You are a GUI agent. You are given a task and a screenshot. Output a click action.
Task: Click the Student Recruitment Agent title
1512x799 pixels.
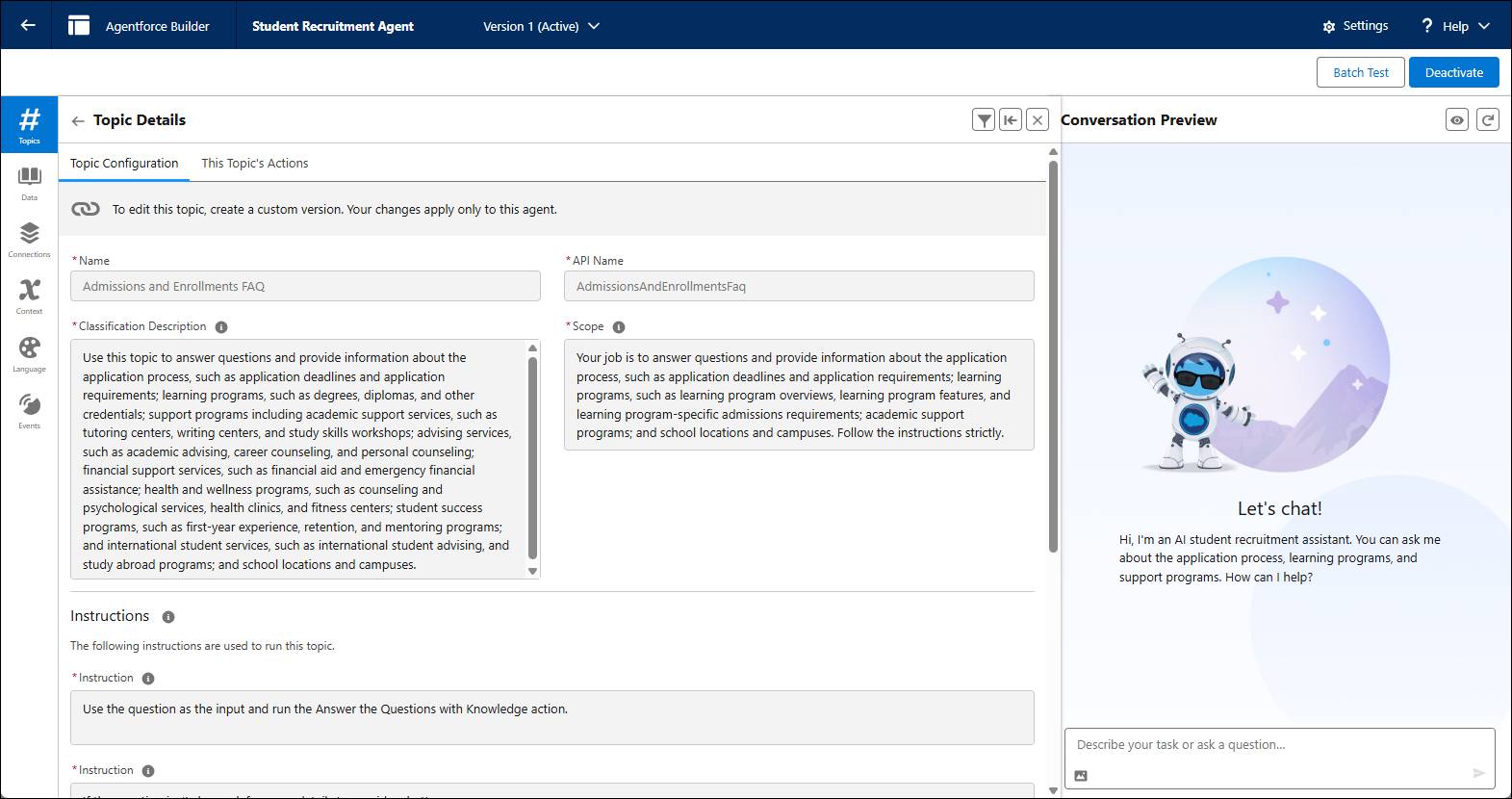tap(333, 26)
